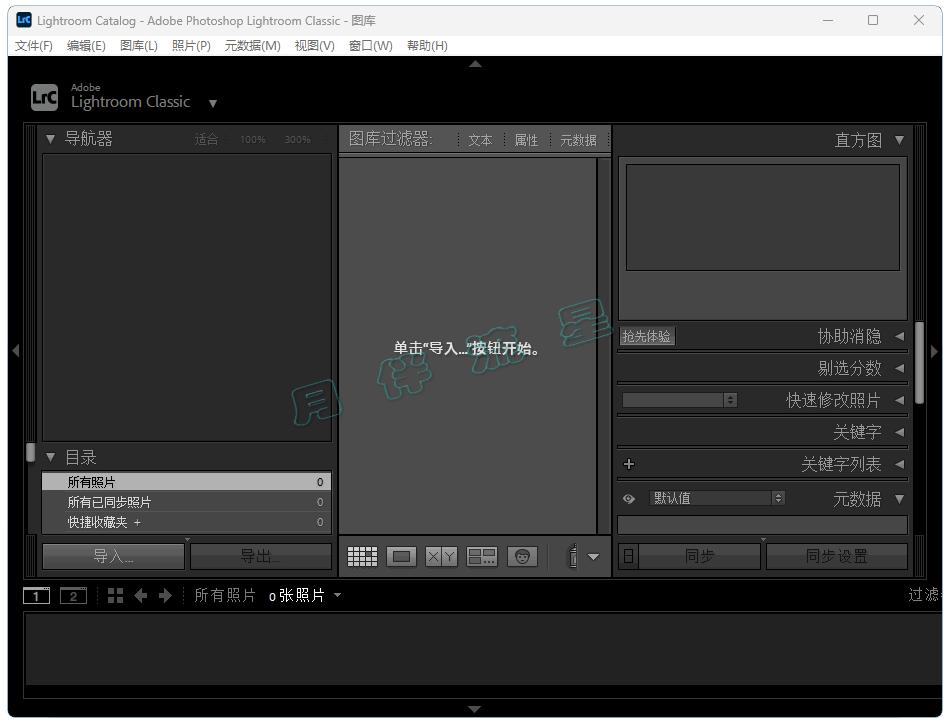The height and width of the screenshot is (724, 950).
Task: Toggle the second window display button 2
Action: point(73,596)
